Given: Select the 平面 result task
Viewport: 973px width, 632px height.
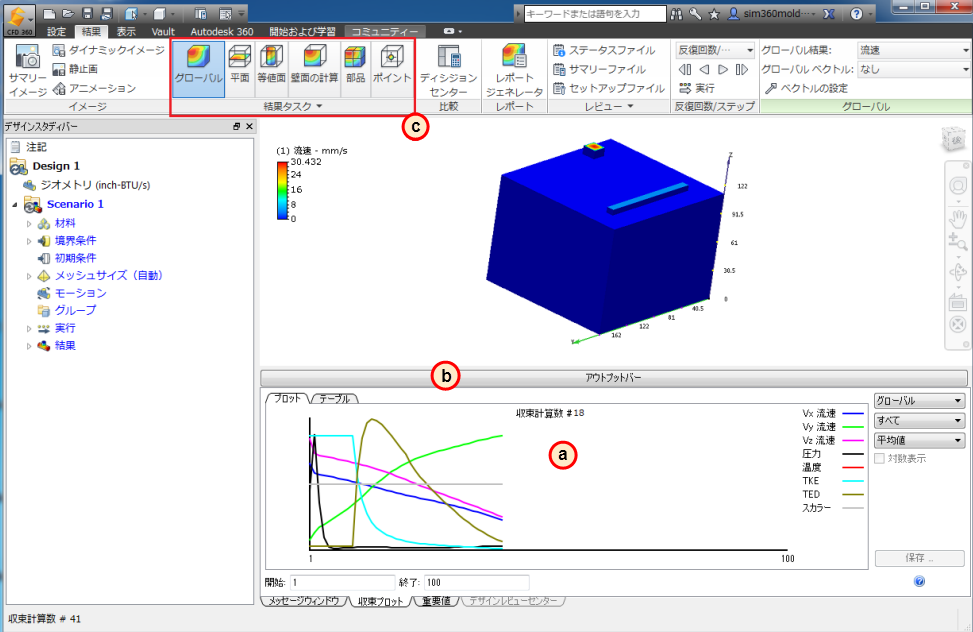Looking at the screenshot, I should (x=240, y=70).
